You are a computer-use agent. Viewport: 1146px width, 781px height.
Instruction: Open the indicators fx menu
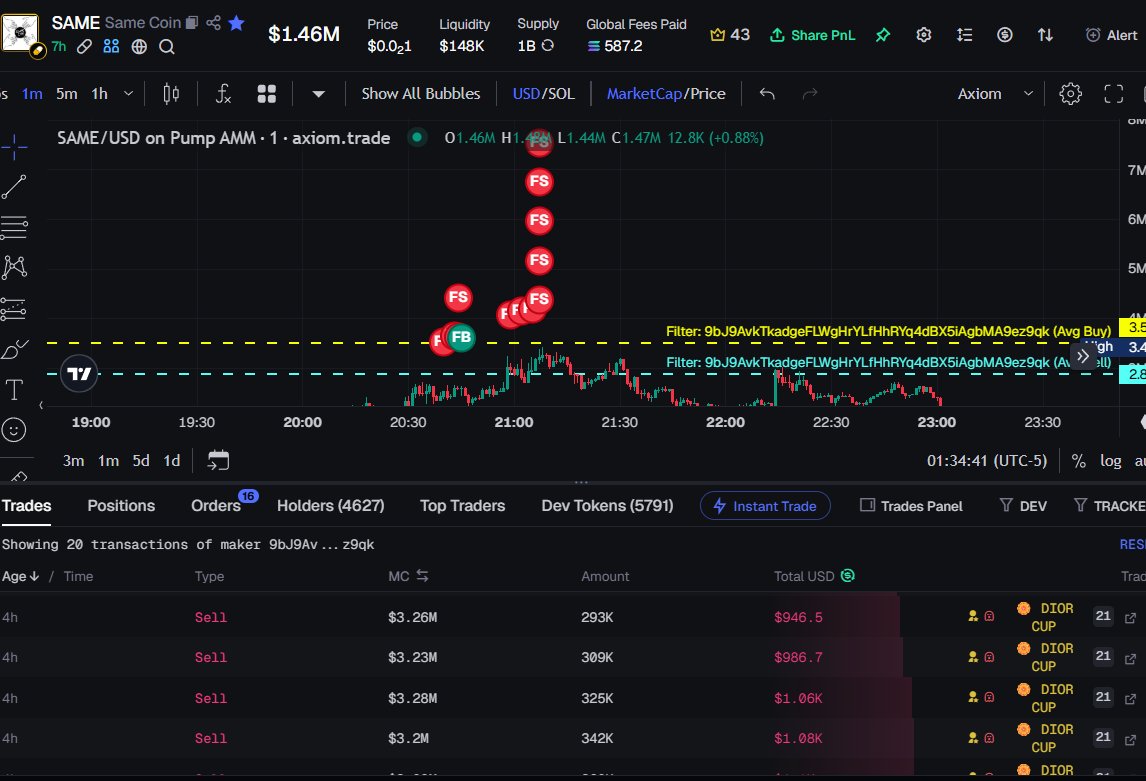pyautogui.click(x=224, y=94)
